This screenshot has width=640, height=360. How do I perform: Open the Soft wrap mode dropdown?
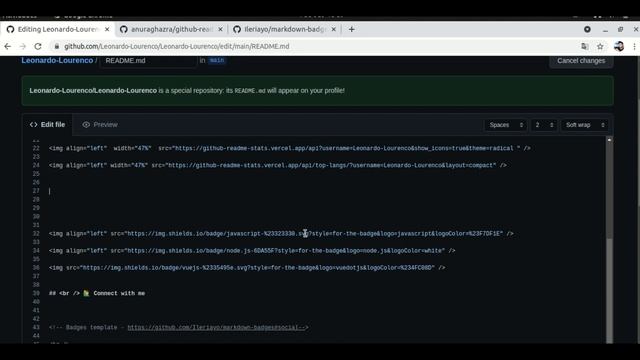click(x=584, y=125)
